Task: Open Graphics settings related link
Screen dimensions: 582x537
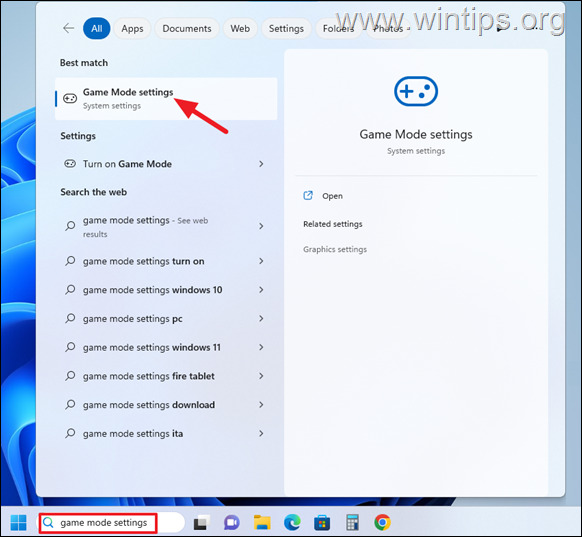Action: pyautogui.click(x=335, y=249)
